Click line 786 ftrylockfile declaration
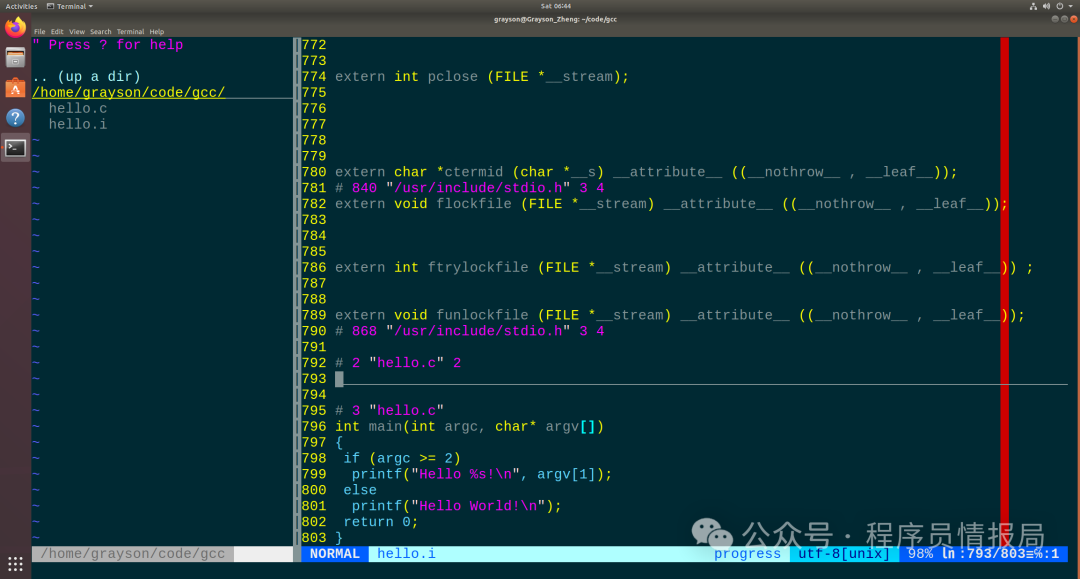Viewport: 1080px width, 579px height. 684,267
